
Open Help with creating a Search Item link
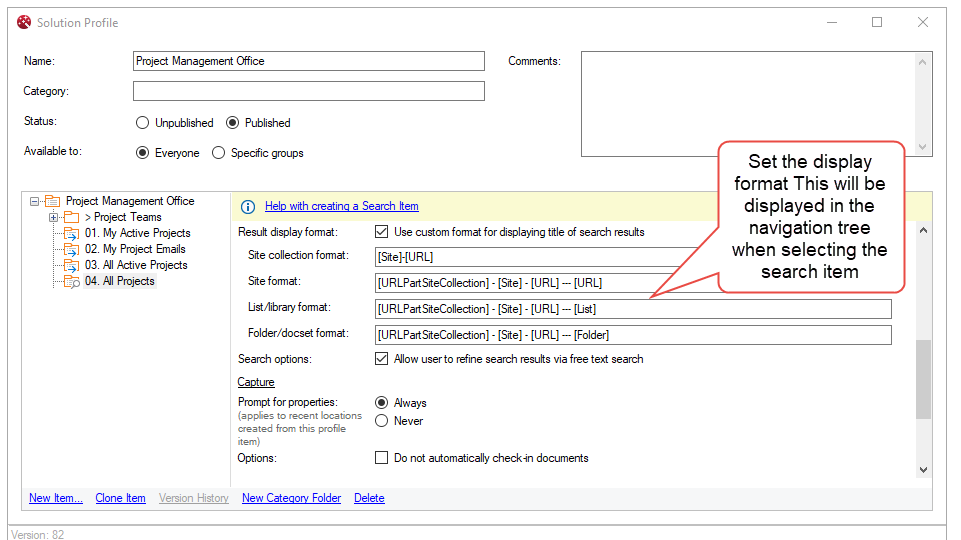point(341,206)
